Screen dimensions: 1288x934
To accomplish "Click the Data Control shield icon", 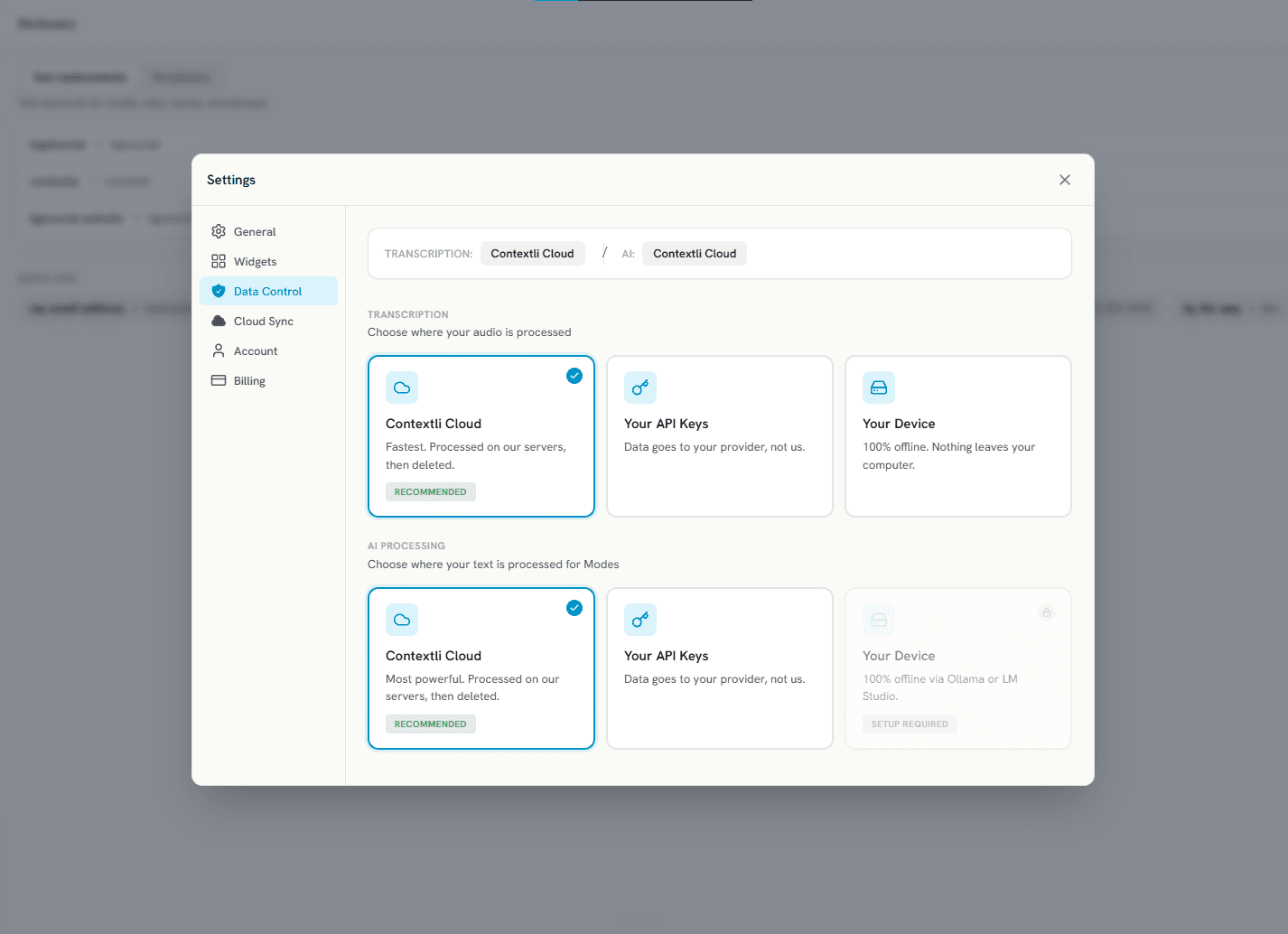I will pos(219,291).
